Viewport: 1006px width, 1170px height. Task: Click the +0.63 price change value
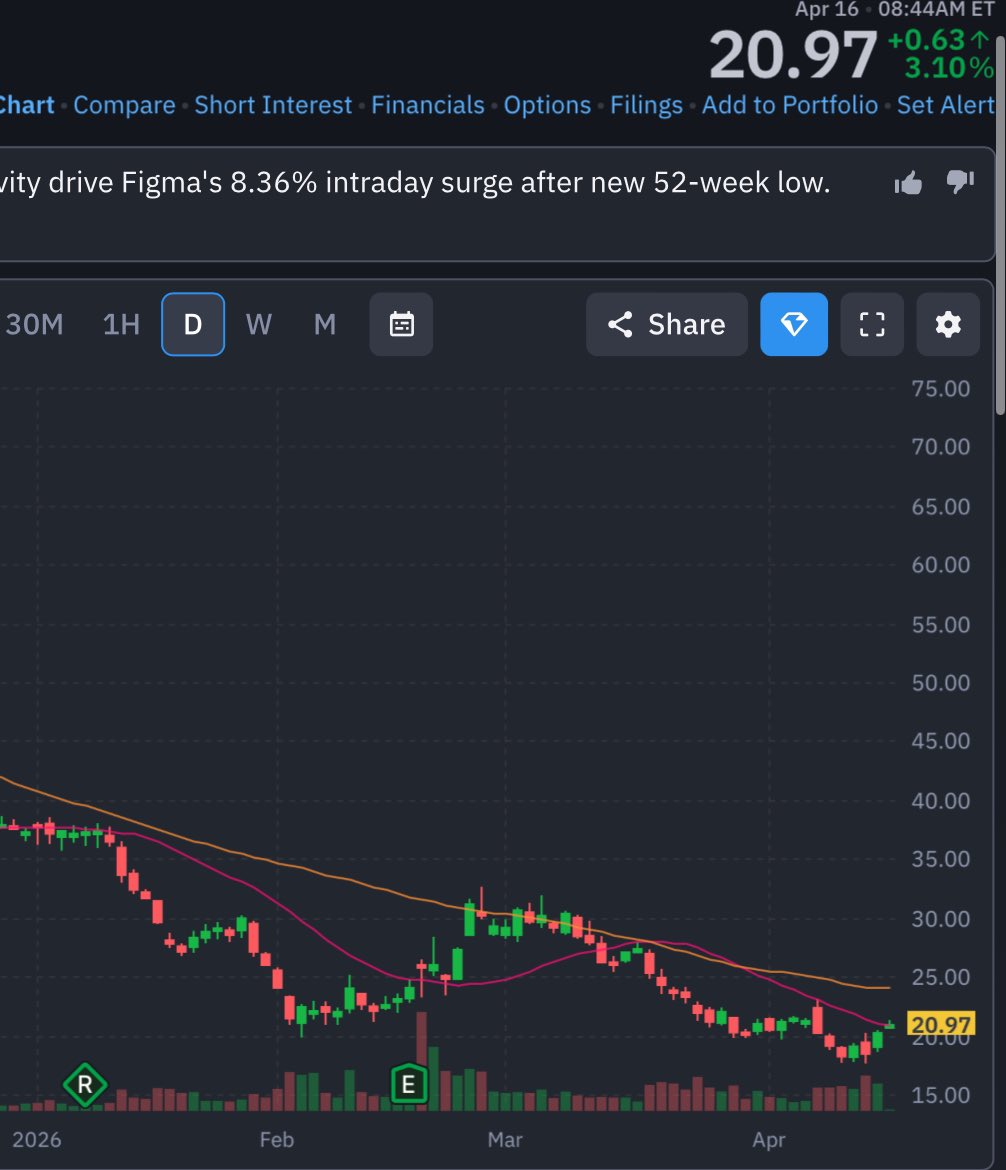pyautogui.click(x=926, y=40)
